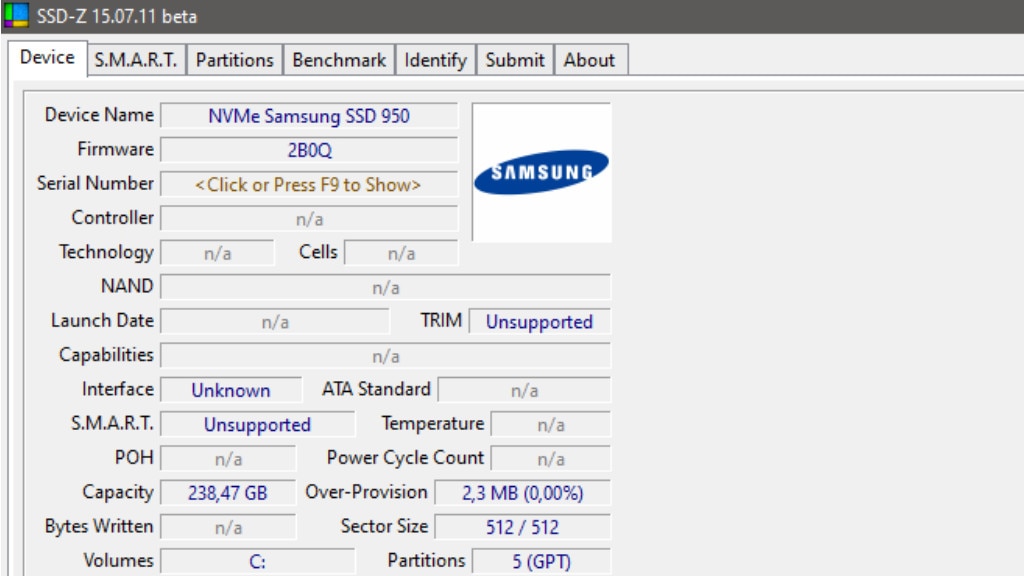Click the Device Name field NVMe Samsung SSD 950

309,116
